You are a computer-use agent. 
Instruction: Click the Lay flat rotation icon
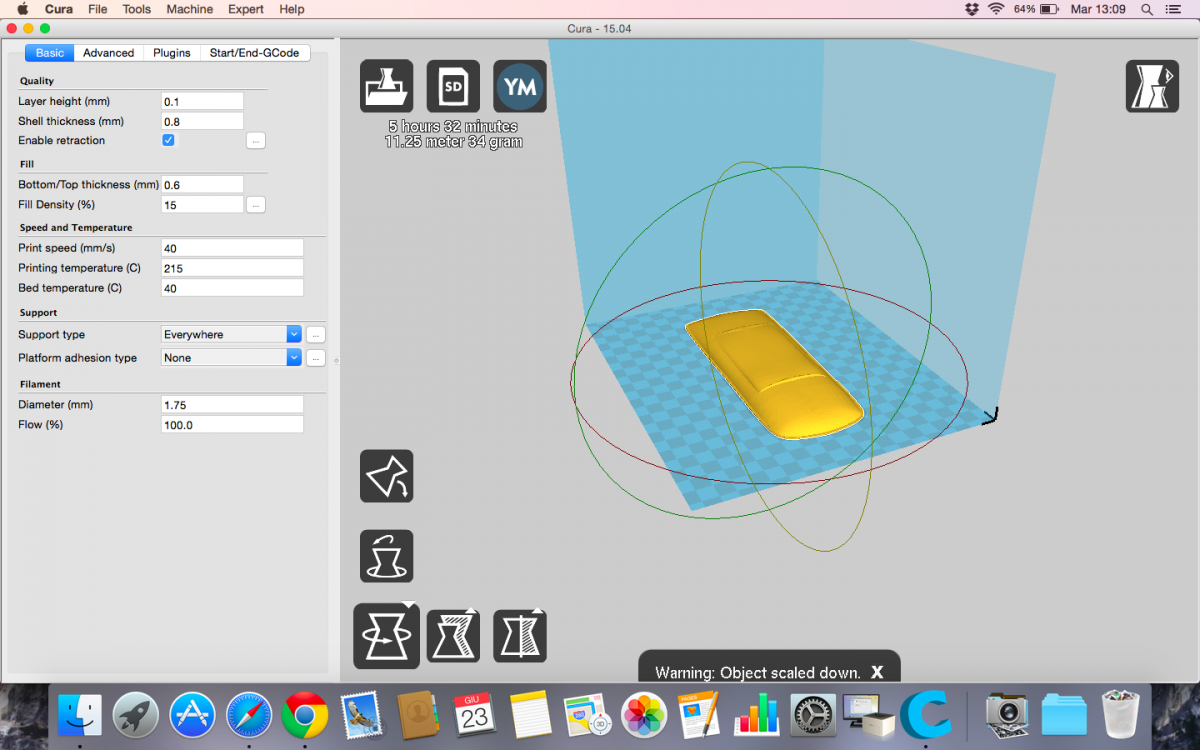point(386,476)
